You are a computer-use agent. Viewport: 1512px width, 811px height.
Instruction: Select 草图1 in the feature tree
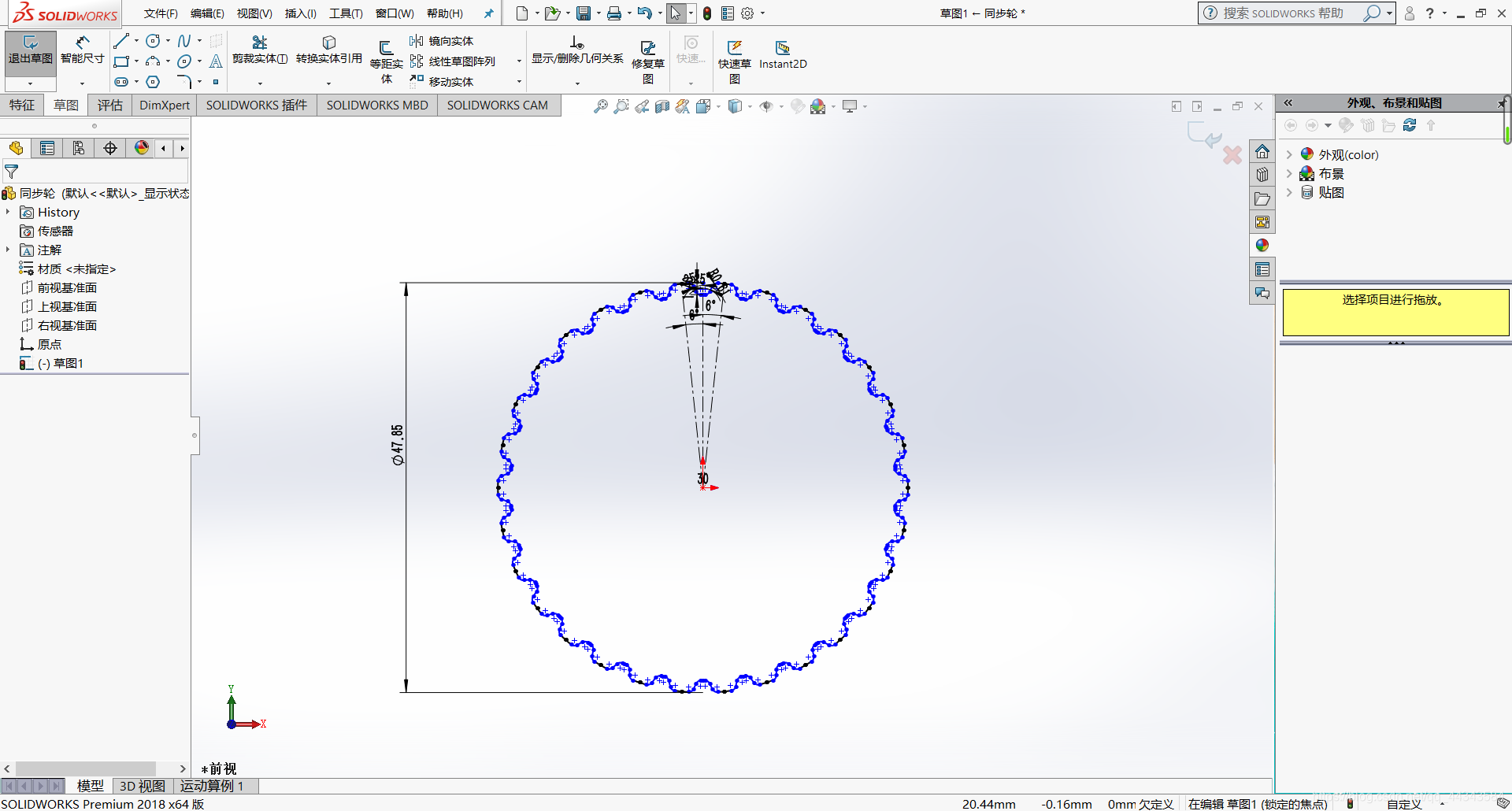(x=68, y=364)
